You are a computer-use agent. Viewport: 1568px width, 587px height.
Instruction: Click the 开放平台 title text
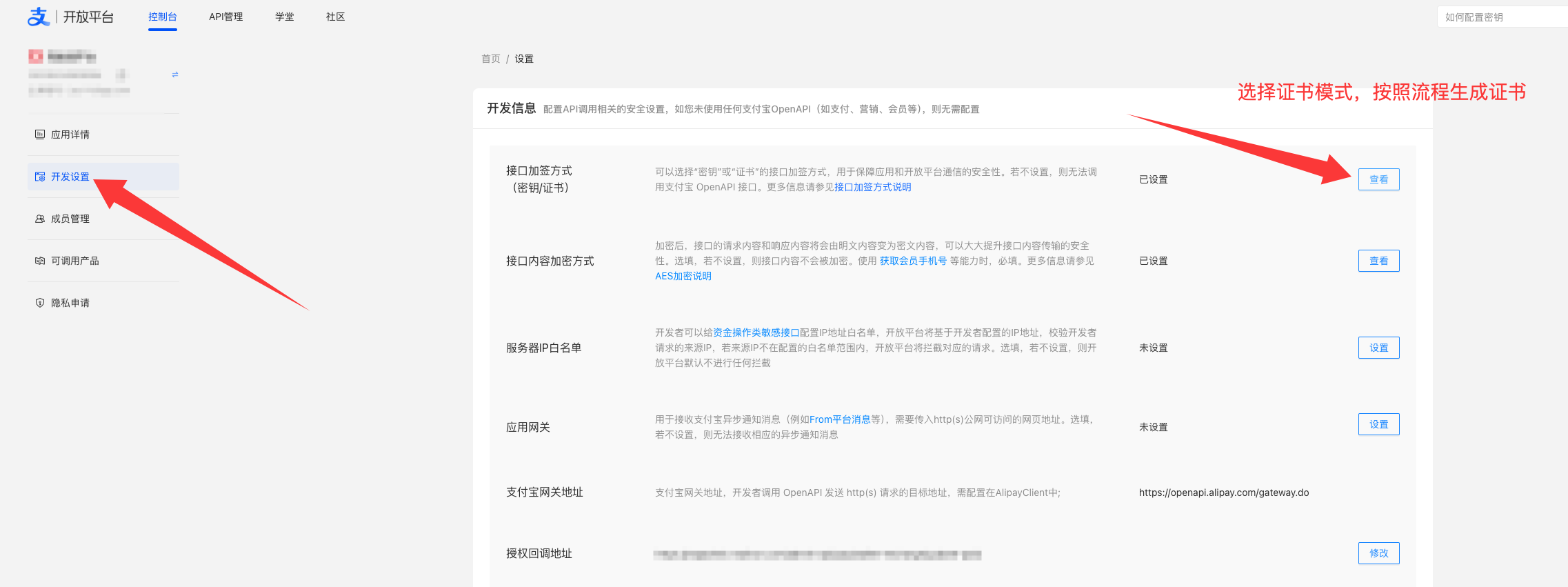[x=88, y=17]
